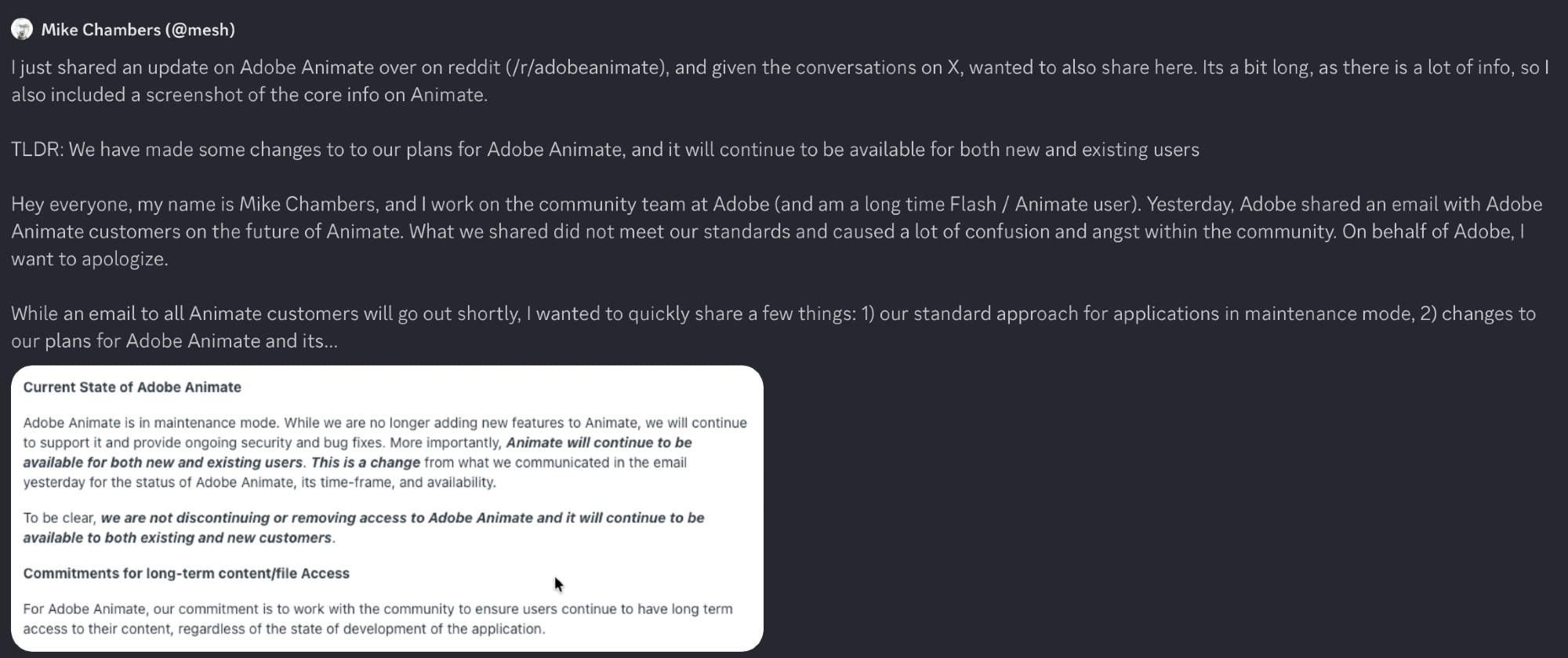The width and height of the screenshot is (1568, 658).
Task: Click "Commitments for long-term content/file Access" heading
Action: tap(186, 573)
